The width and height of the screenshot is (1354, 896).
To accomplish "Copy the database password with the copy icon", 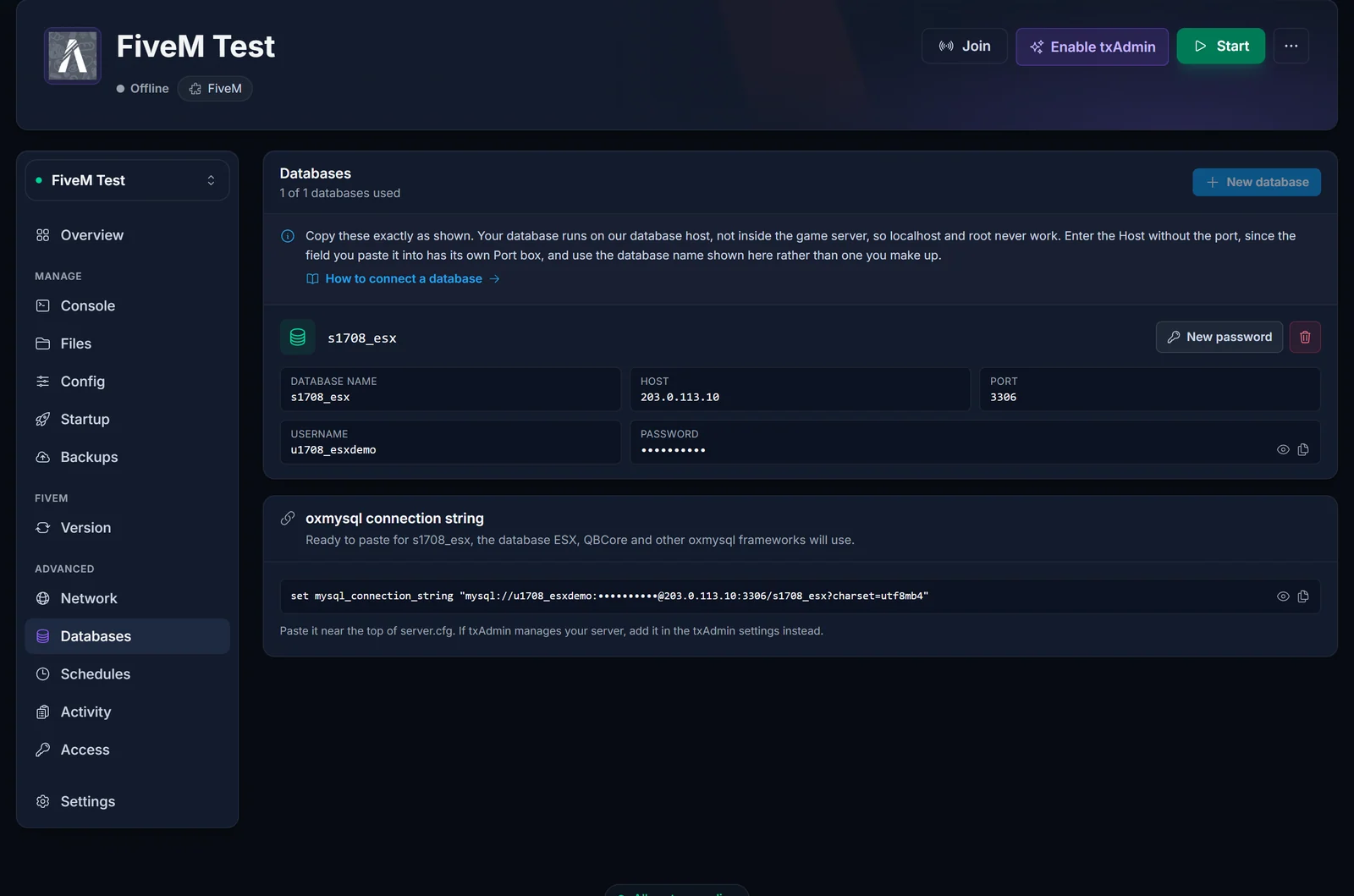I will [x=1303, y=449].
